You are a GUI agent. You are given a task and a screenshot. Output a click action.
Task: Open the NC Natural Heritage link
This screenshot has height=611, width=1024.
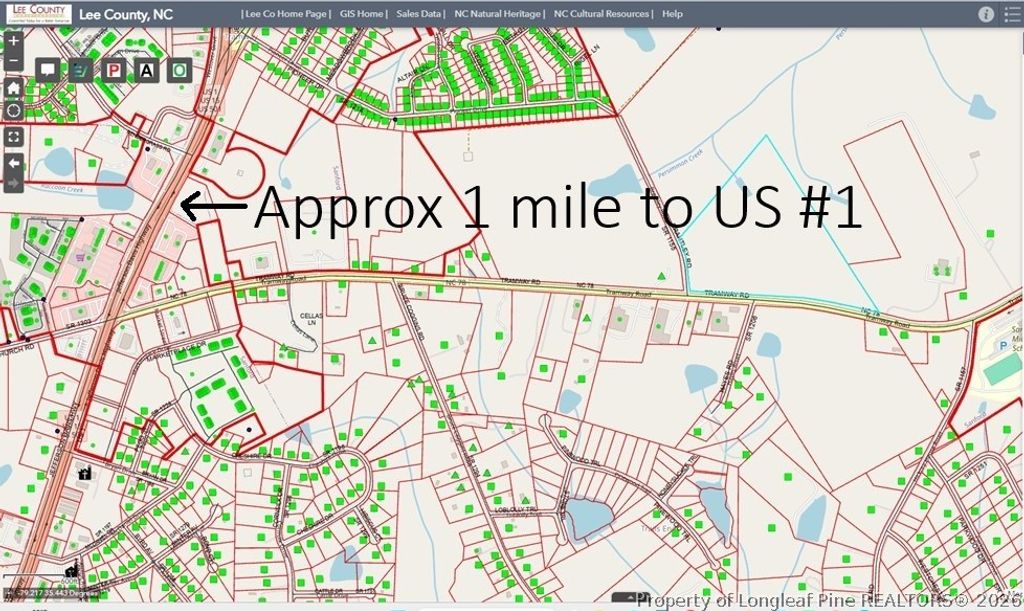498,15
